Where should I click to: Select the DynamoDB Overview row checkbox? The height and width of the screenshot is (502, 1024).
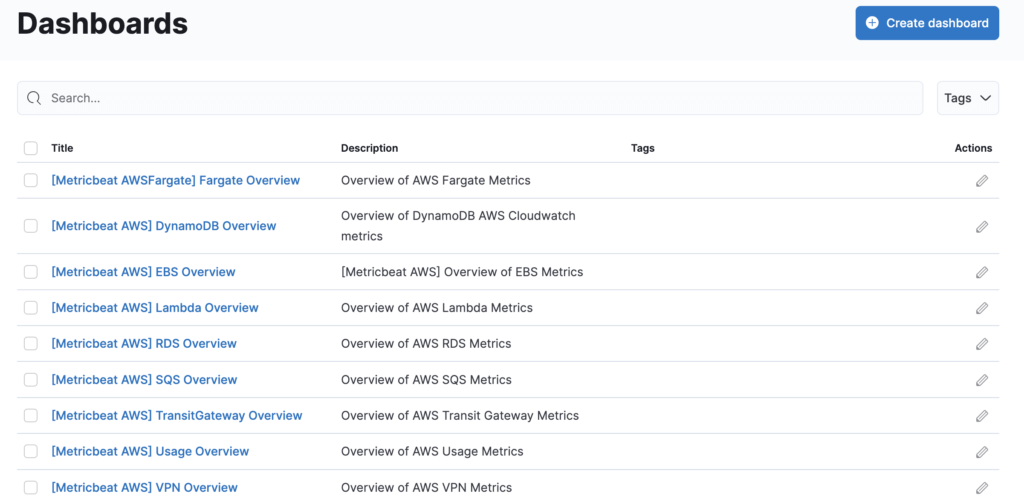click(31, 226)
